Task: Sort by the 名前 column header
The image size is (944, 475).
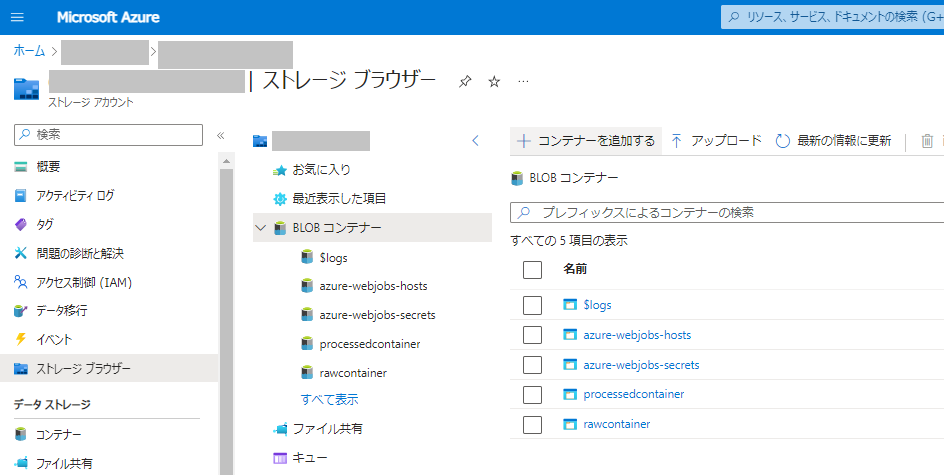Action: click(x=575, y=269)
